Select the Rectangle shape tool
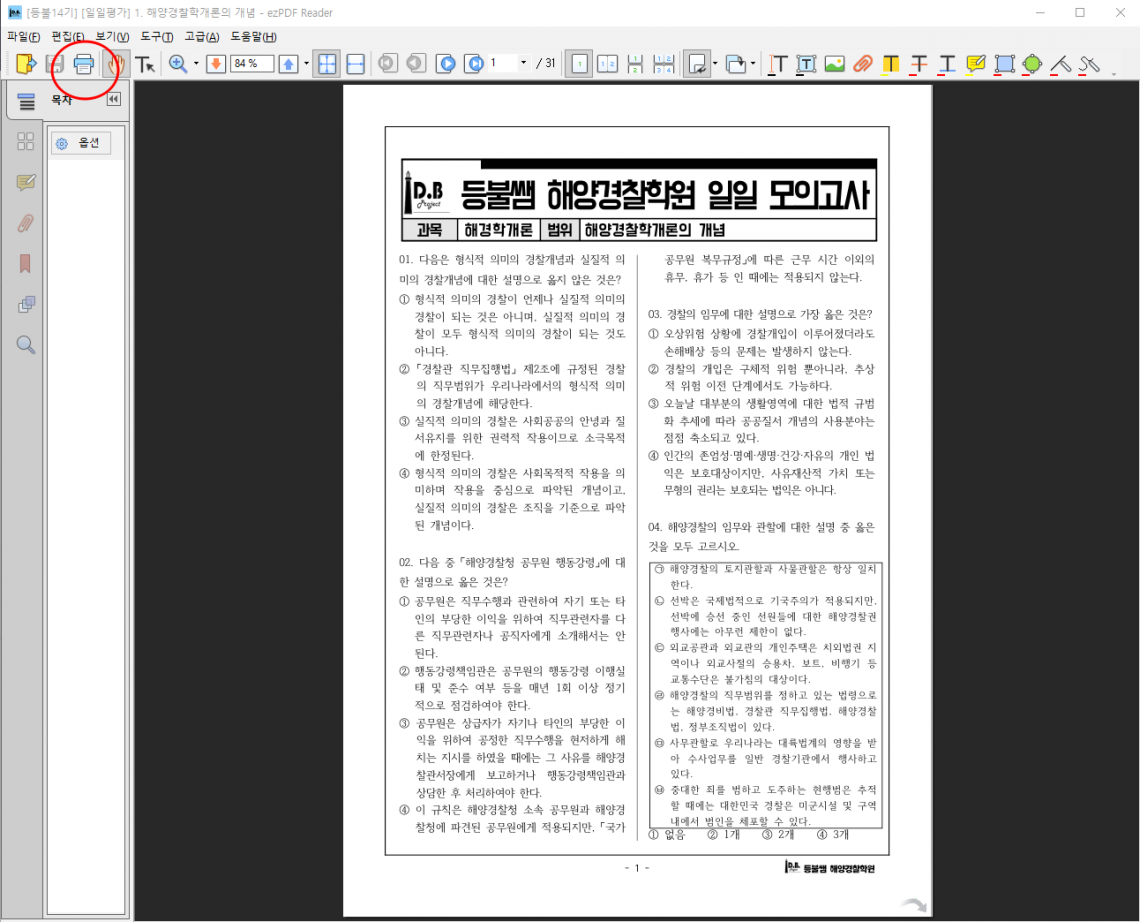The image size is (1140, 922). coord(1004,64)
